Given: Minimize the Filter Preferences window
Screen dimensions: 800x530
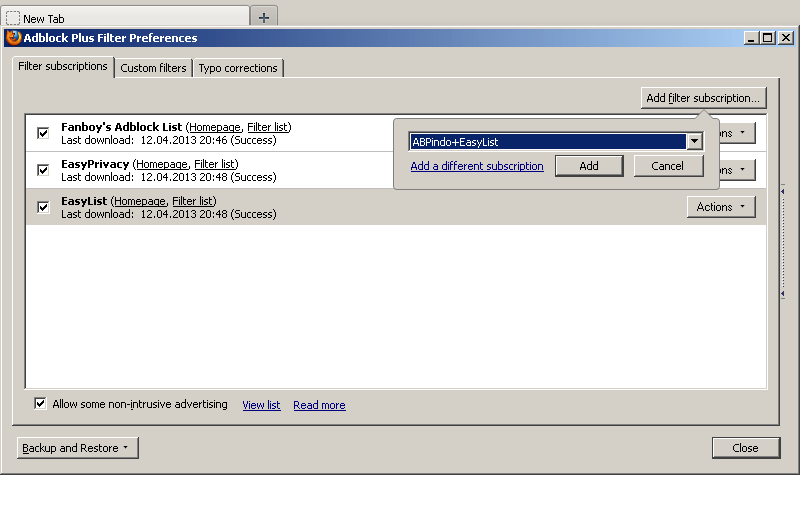Looking at the screenshot, I should 751,38.
